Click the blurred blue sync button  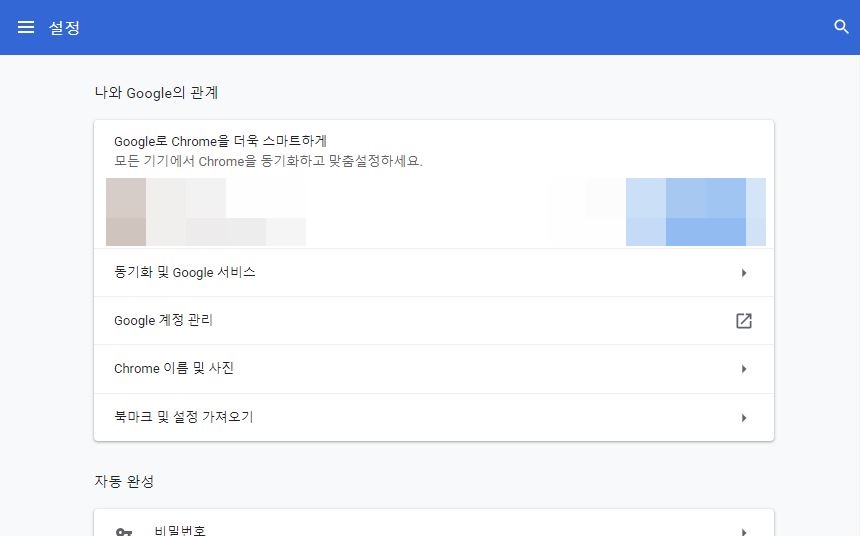click(695, 212)
